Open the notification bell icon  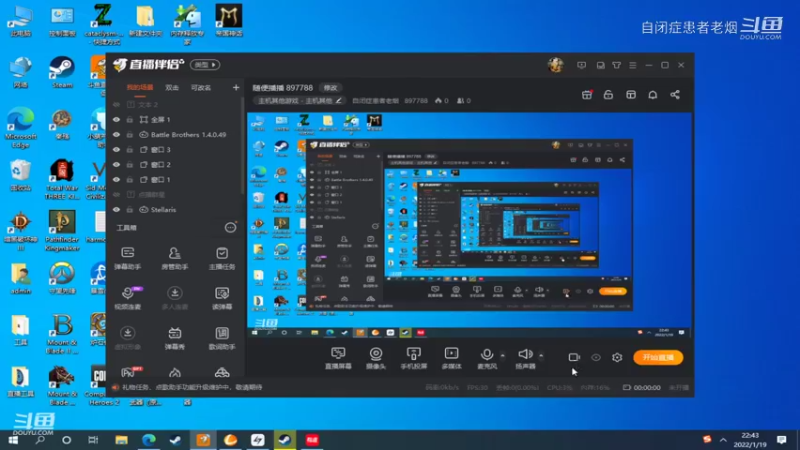pyautogui.click(x=653, y=95)
